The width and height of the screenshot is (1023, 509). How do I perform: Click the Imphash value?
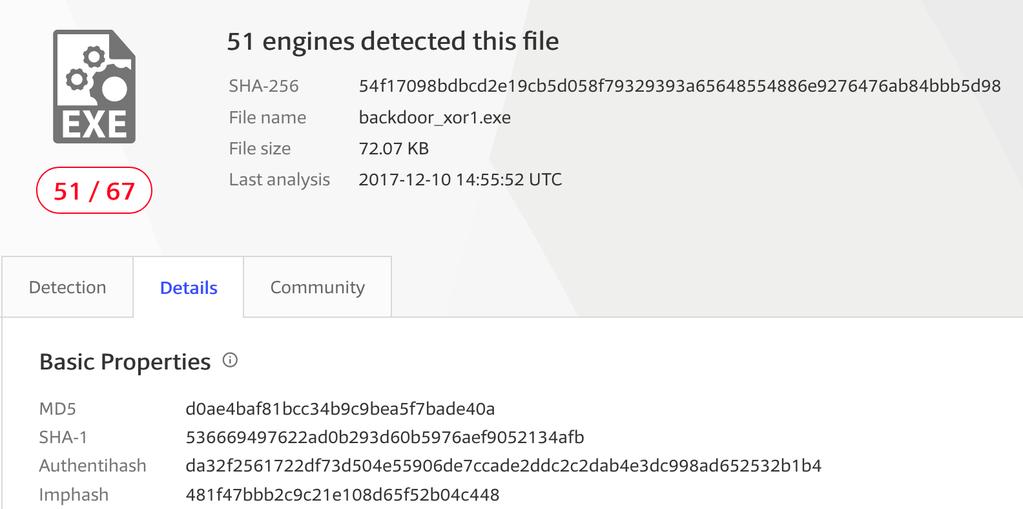343,495
